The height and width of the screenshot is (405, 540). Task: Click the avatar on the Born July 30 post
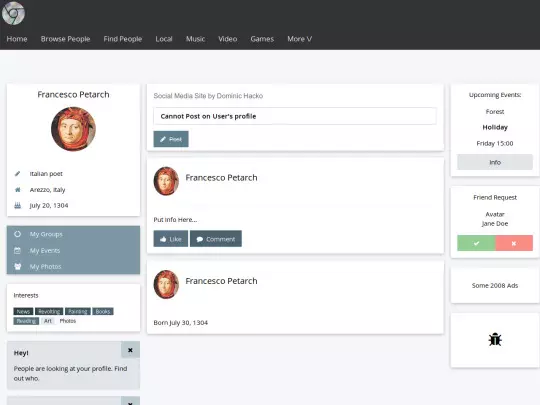(x=166, y=284)
